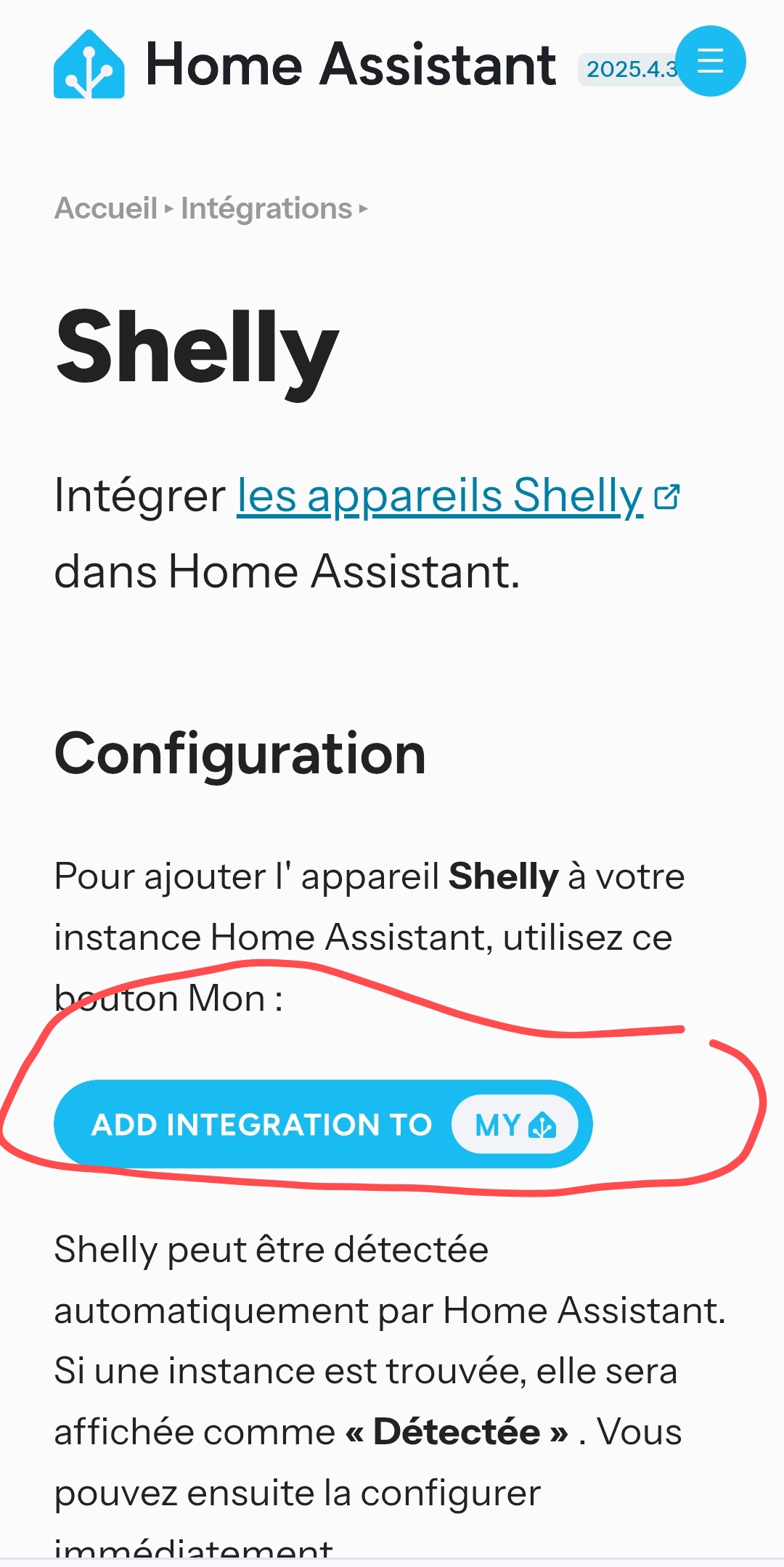Click the bold Shelly word in the paragraph
This screenshot has height=1567, width=784.
pyautogui.click(x=504, y=876)
